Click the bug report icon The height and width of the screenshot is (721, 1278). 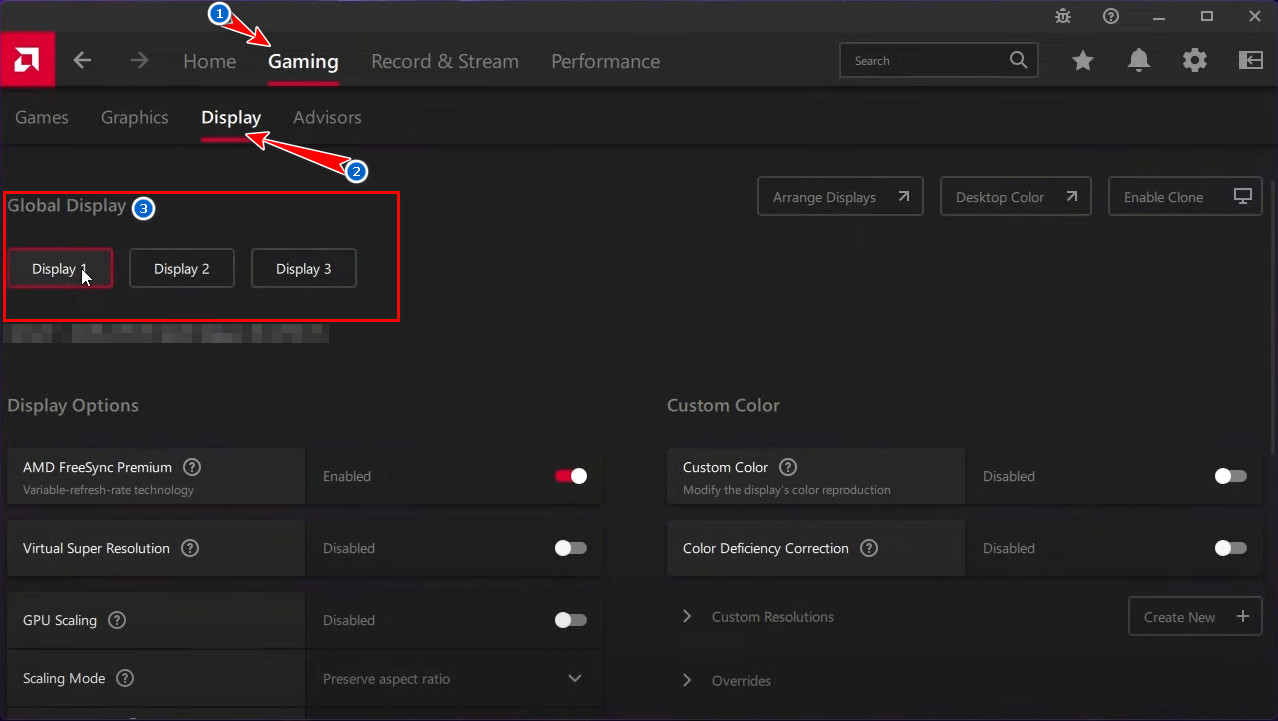click(x=1062, y=16)
